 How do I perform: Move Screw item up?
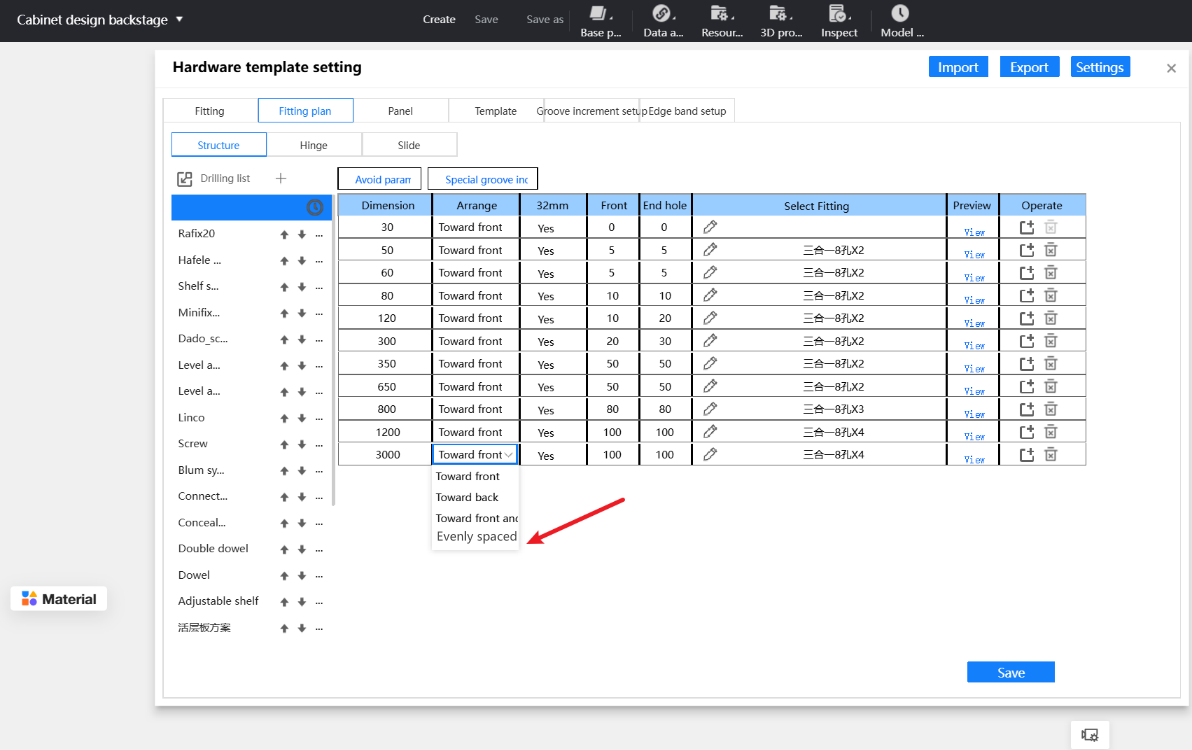(x=284, y=445)
